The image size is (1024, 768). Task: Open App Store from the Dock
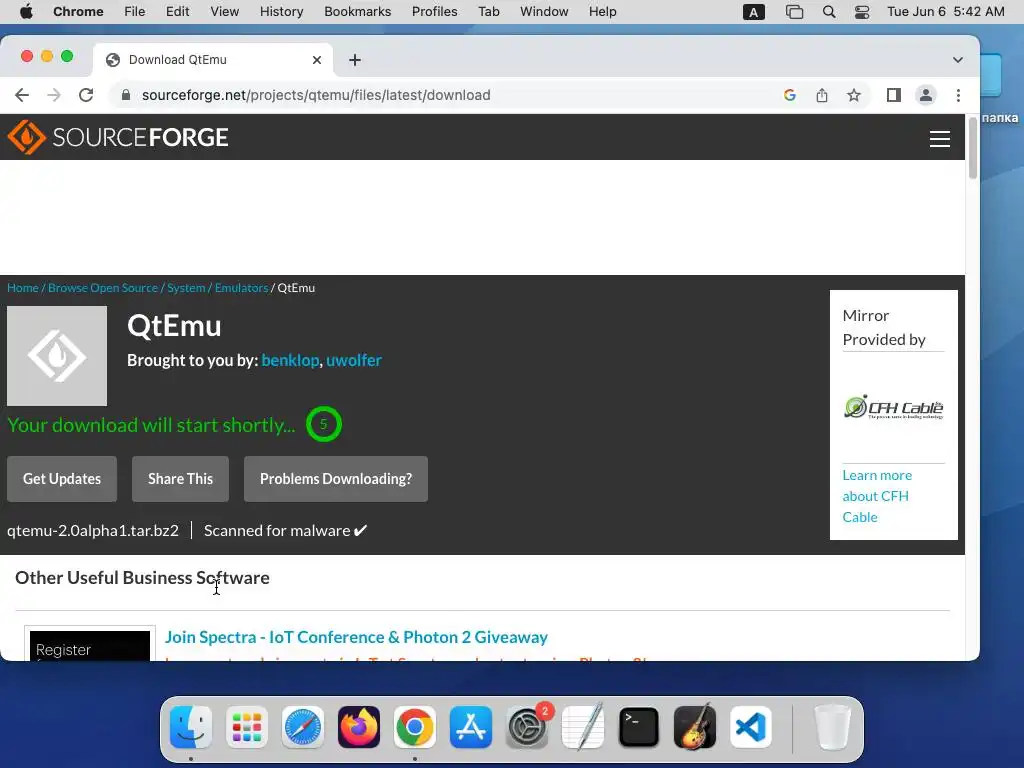pyautogui.click(x=471, y=727)
